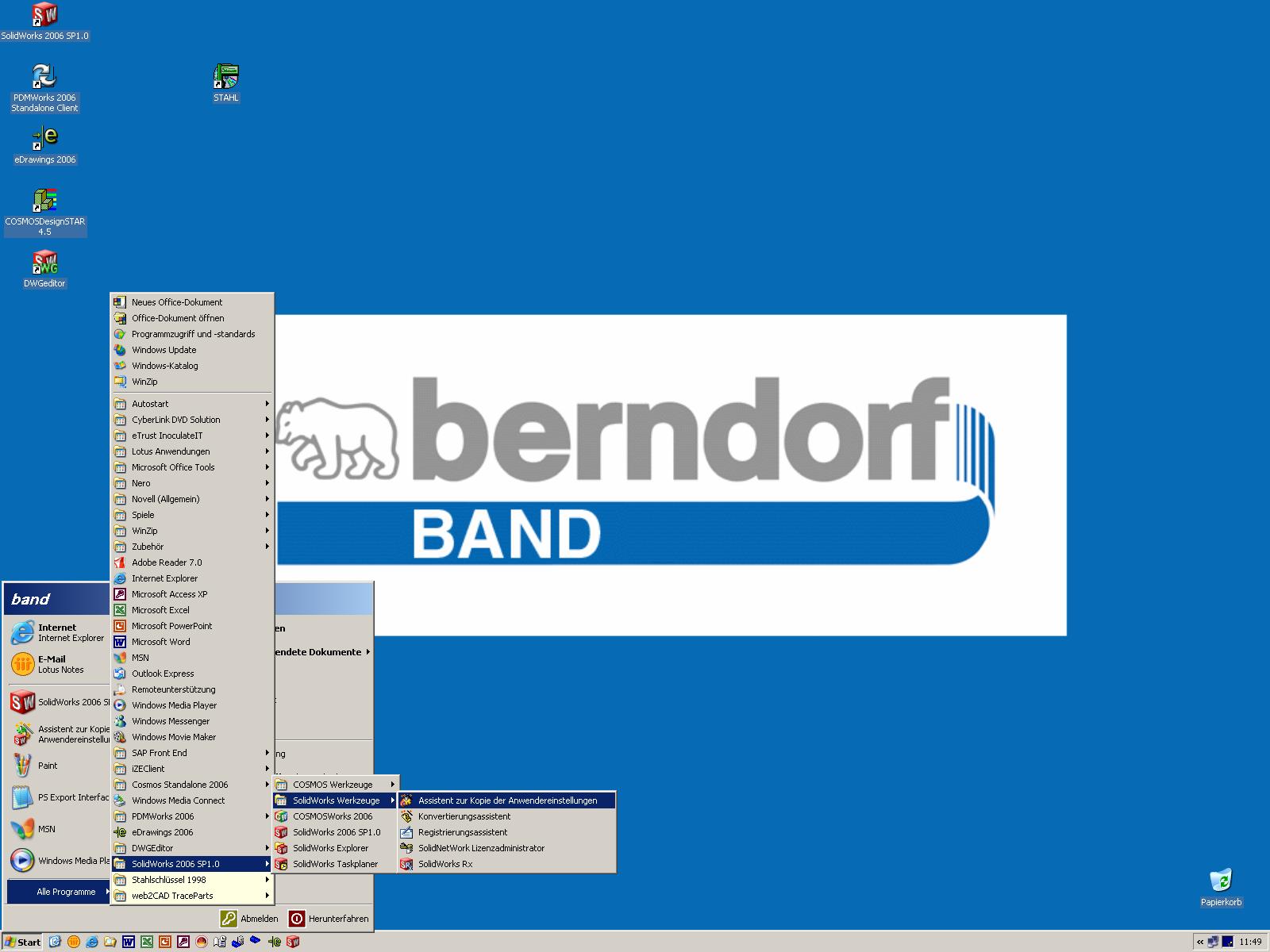The width and height of the screenshot is (1270, 952).
Task: Launch Lotus Notes from quick launch bar
Action: [74, 942]
